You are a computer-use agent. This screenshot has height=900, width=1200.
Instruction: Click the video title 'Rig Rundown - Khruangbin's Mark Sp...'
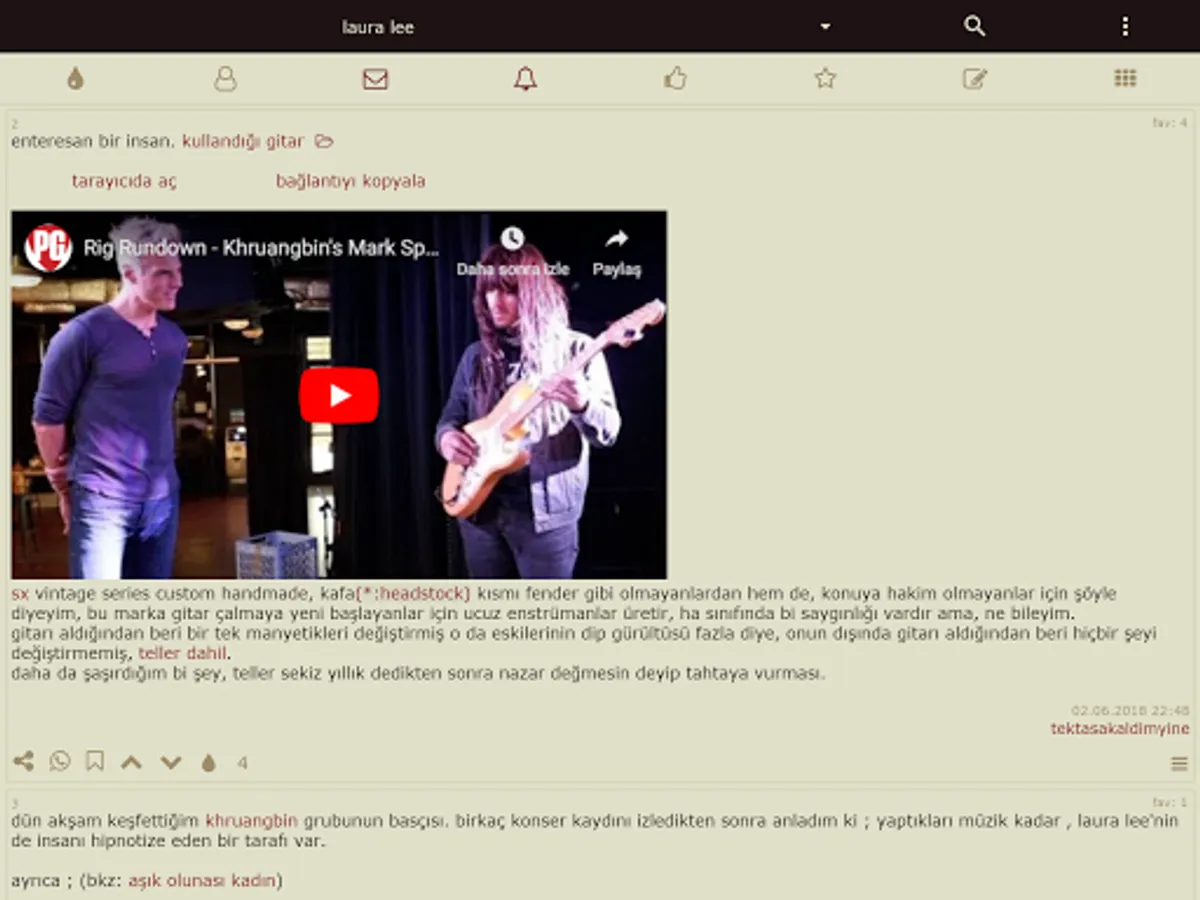point(261,248)
